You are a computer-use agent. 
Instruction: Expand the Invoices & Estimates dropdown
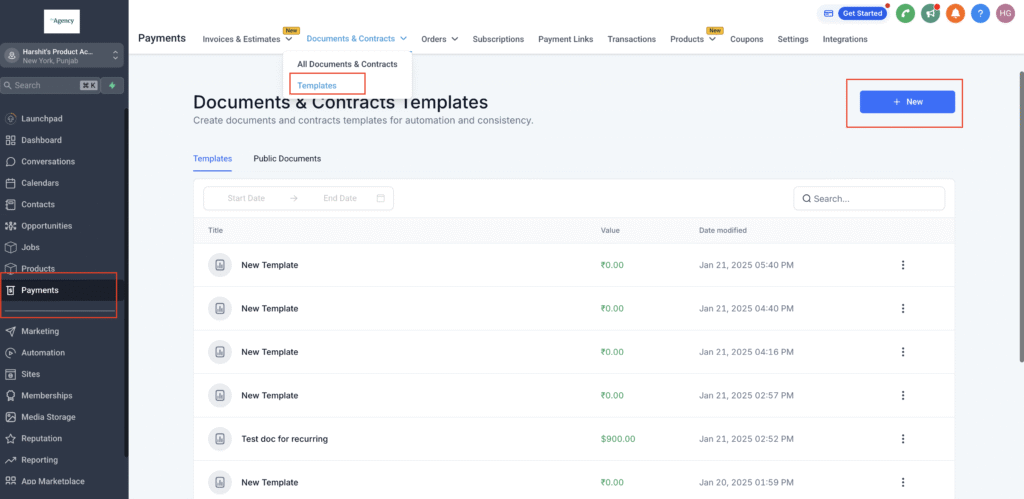coord(247,39)
